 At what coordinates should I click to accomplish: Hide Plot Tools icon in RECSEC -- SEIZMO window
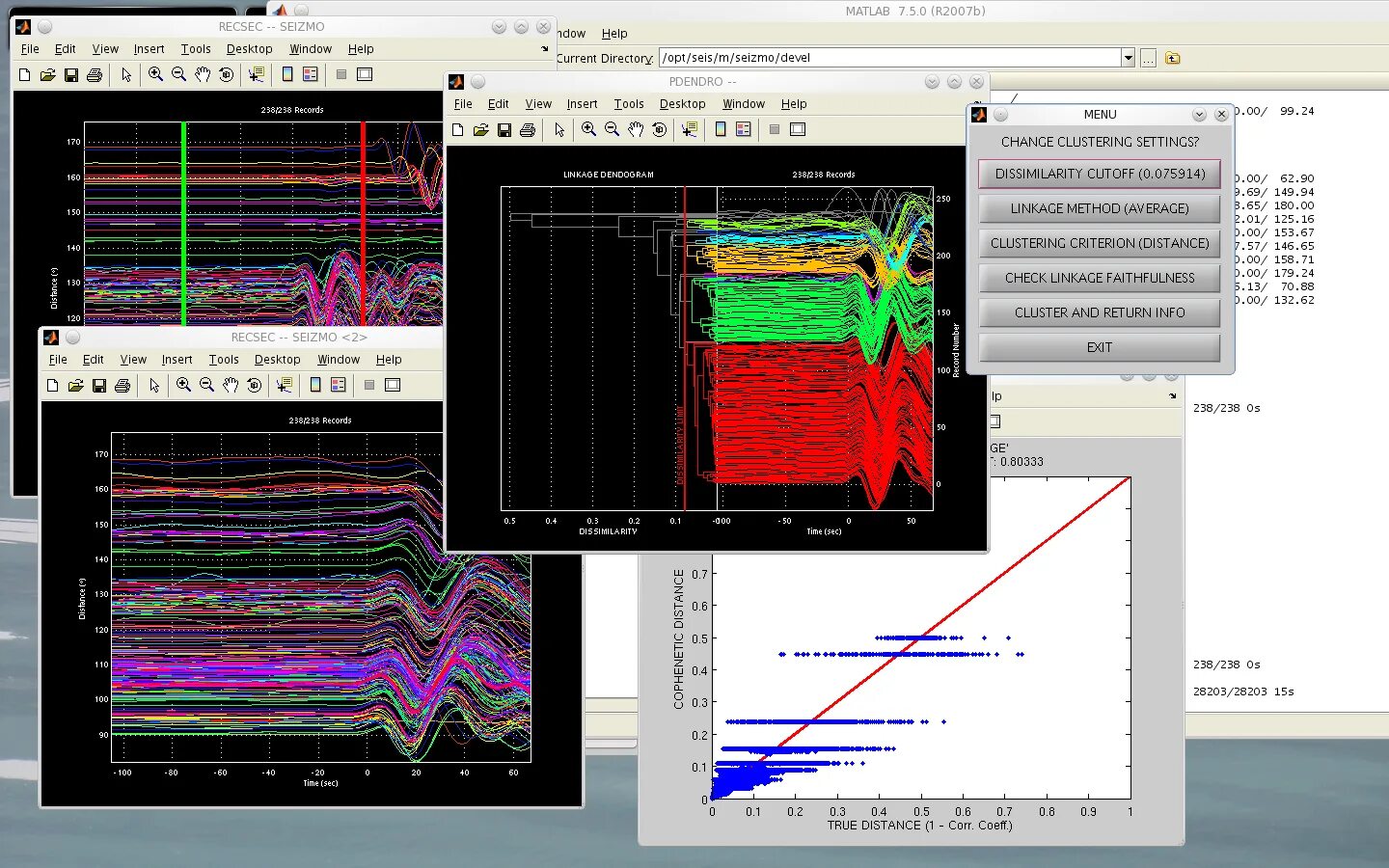pyautogui.click(x=341, y=74)
